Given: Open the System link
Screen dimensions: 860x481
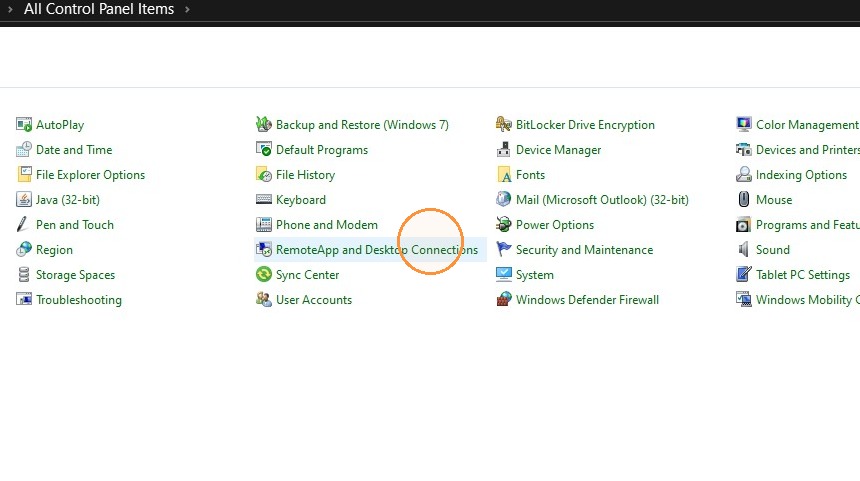Looking at the screenshot, I should [535, 275].
